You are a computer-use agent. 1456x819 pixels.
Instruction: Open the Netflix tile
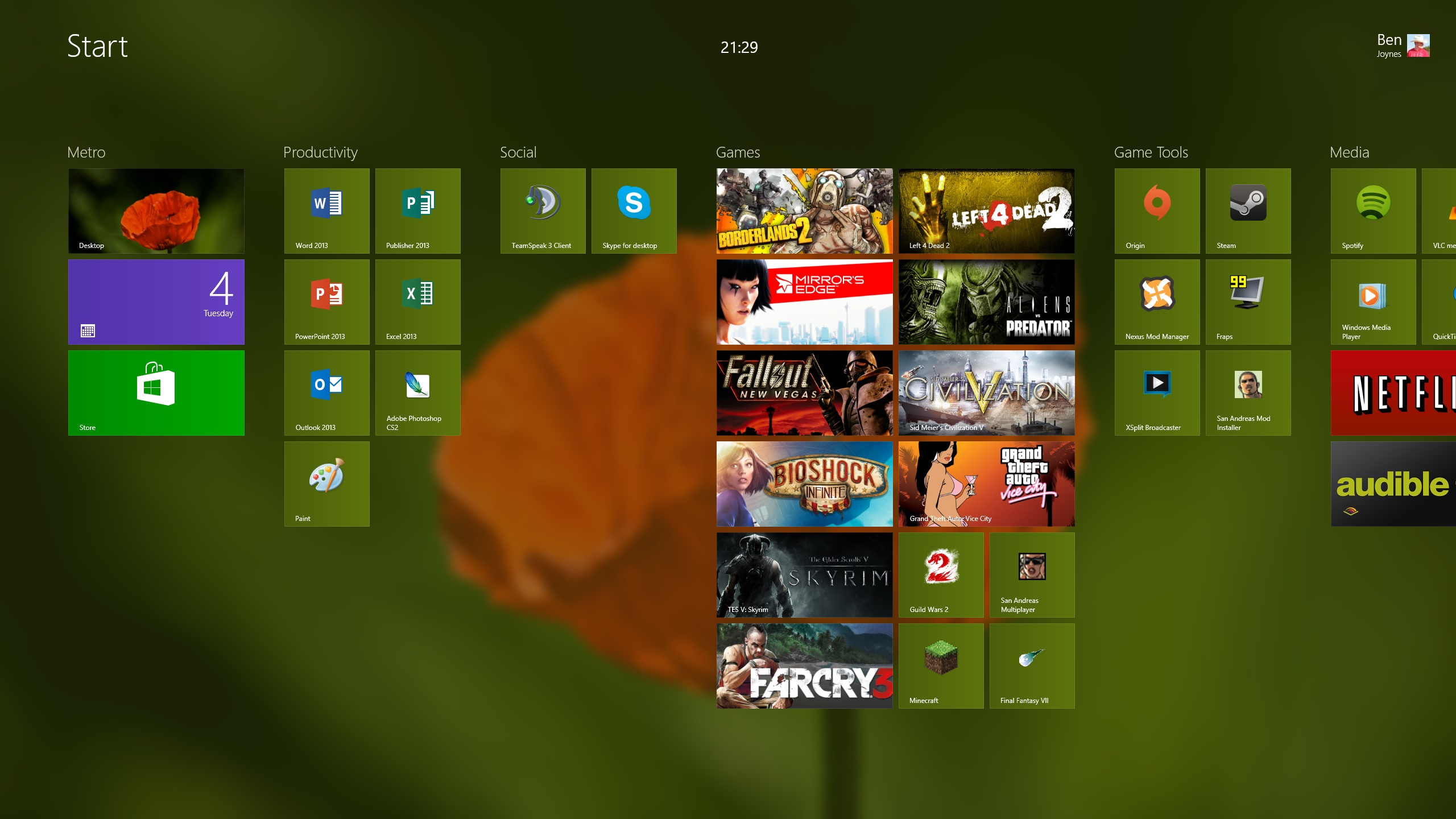tap(1393, 392)
